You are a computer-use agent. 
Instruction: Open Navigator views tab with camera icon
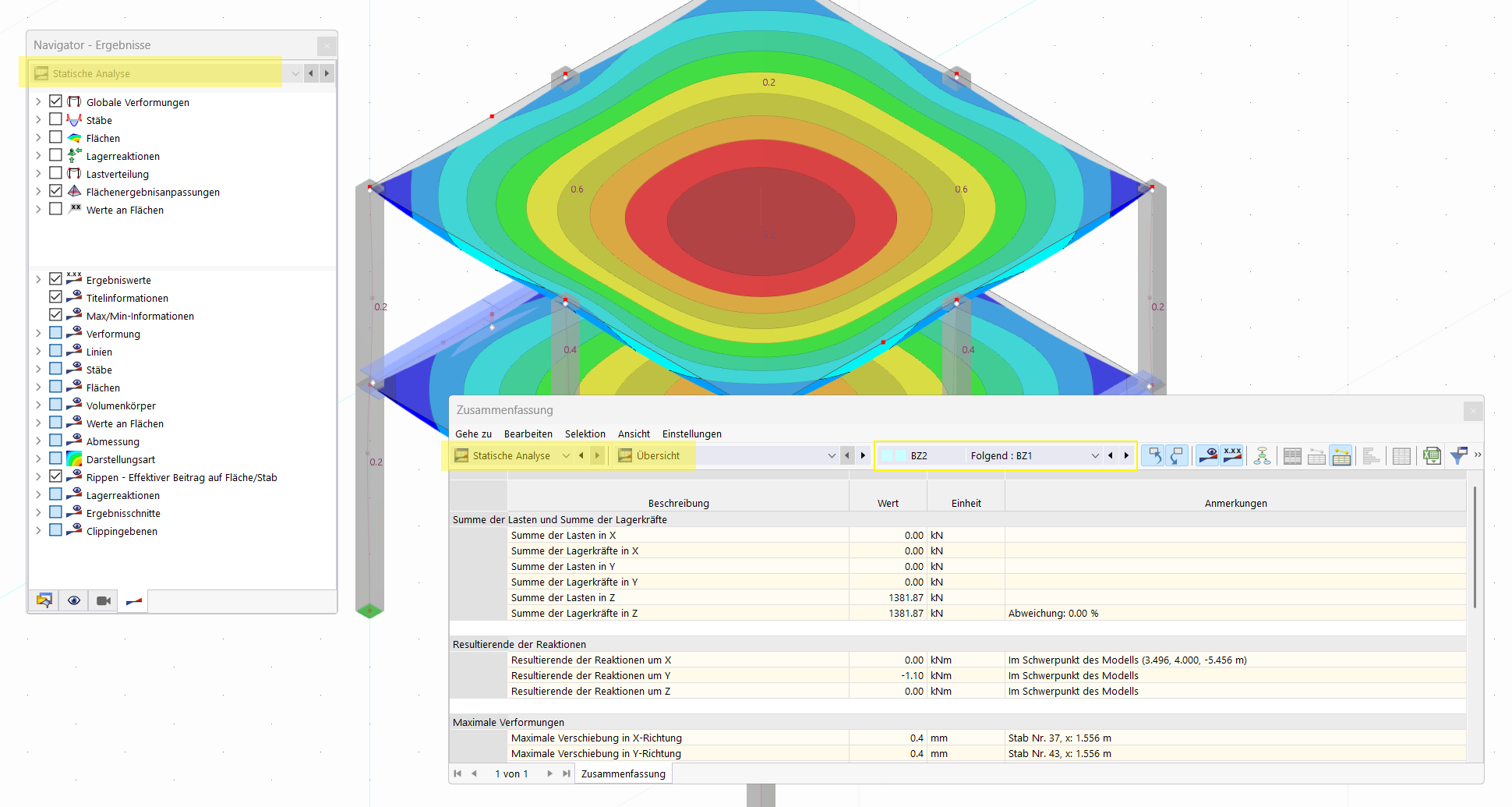point(104,600)
